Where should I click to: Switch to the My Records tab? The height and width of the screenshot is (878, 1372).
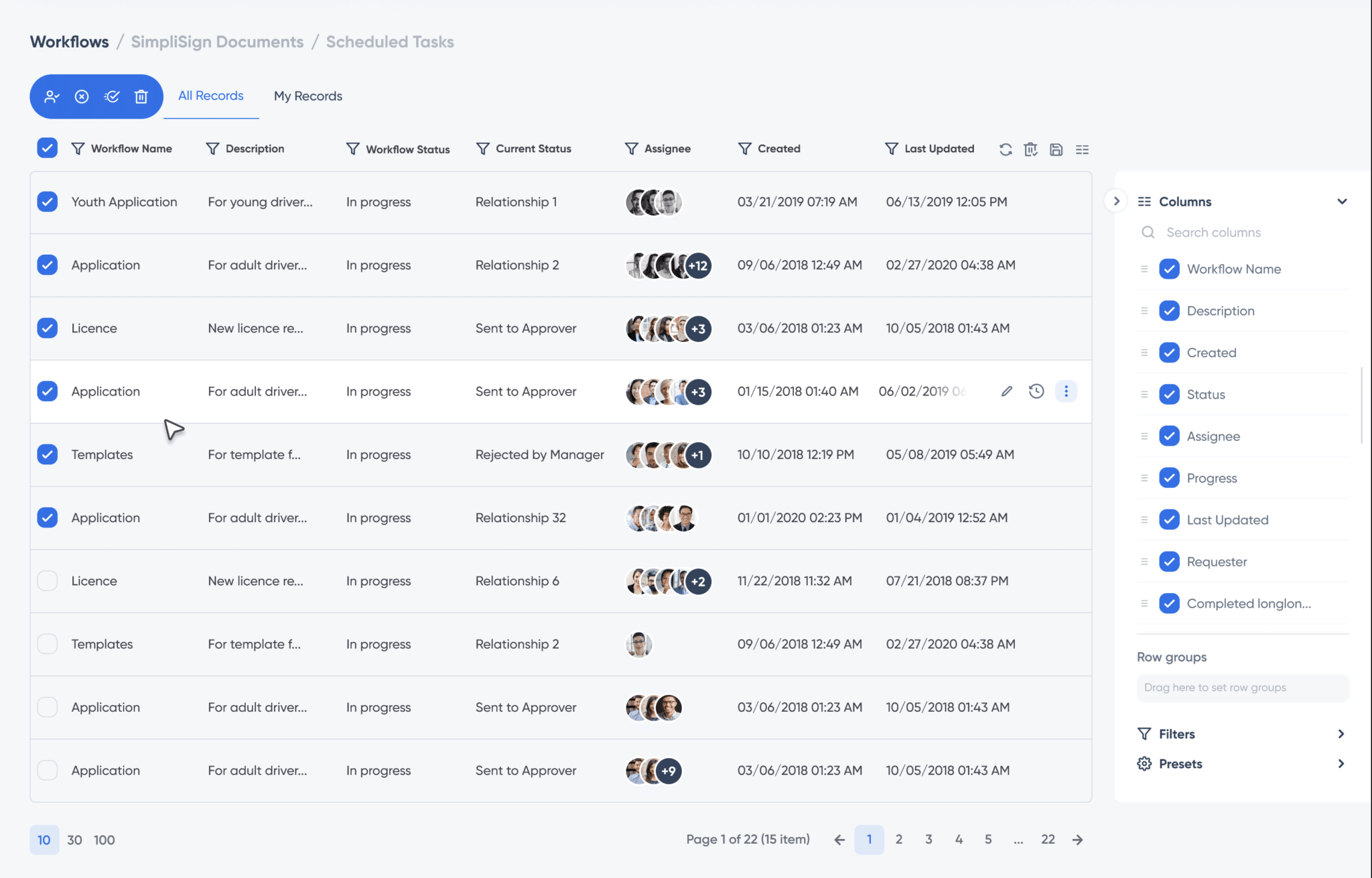[308, 96]
